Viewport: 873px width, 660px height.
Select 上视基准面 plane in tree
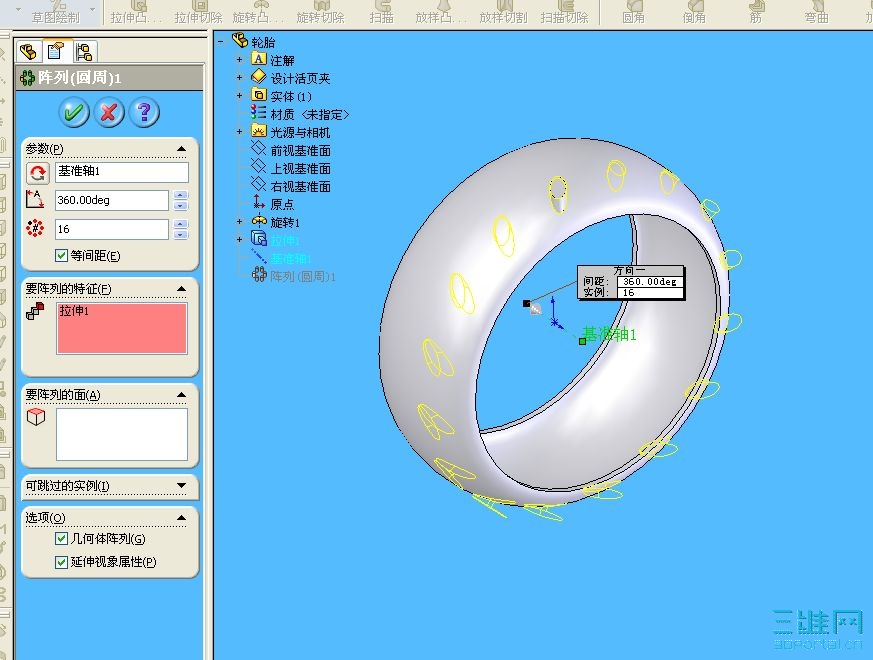coord(301,169)
